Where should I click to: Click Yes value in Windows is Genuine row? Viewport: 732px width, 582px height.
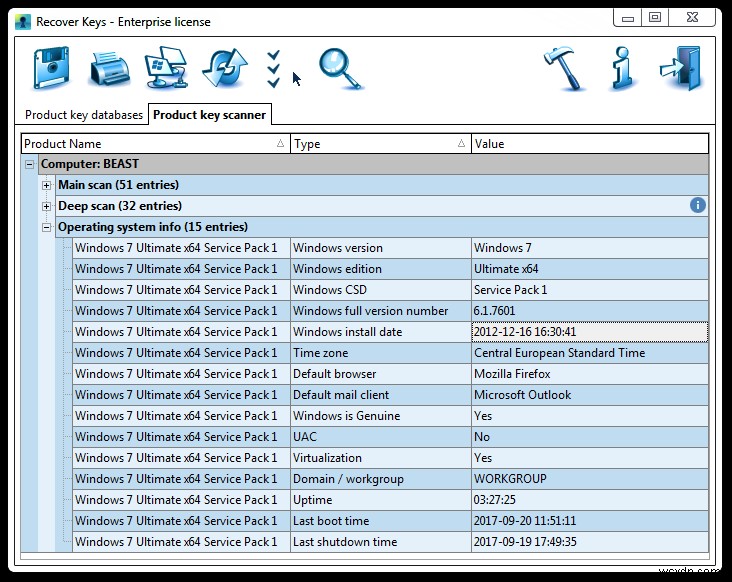[590, 416]
